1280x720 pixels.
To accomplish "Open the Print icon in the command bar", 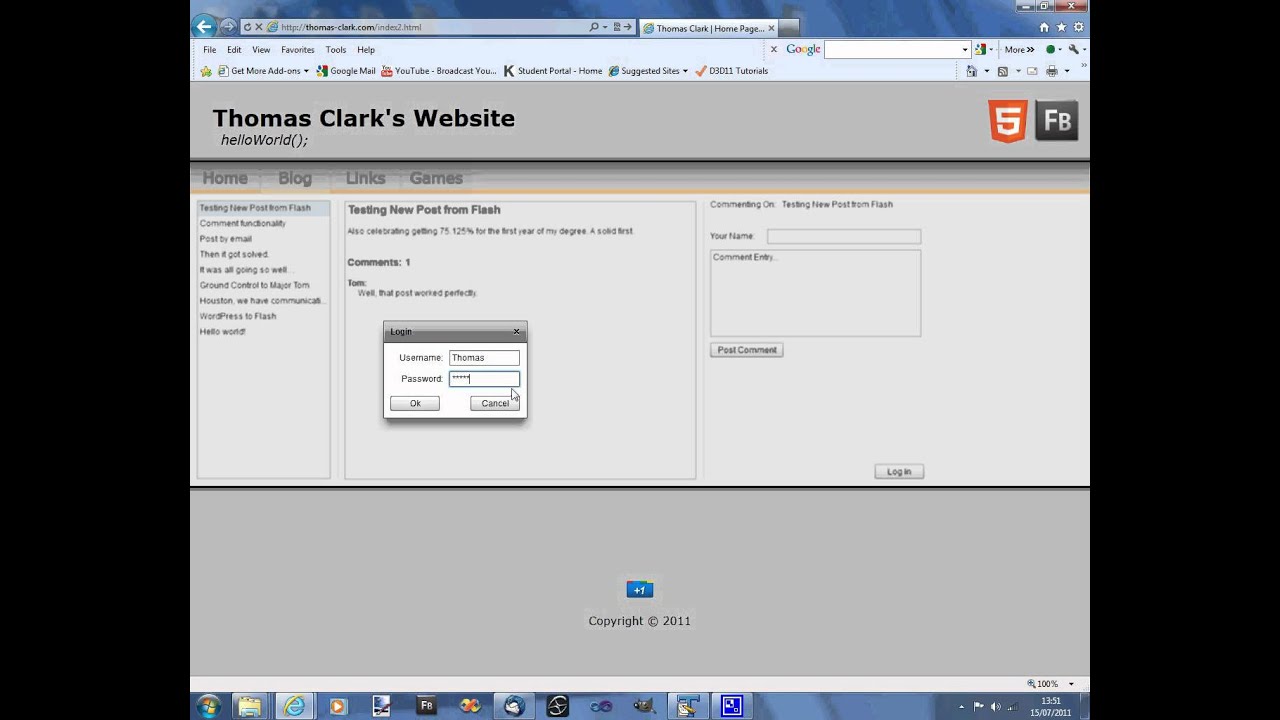I will [1051, 71].
